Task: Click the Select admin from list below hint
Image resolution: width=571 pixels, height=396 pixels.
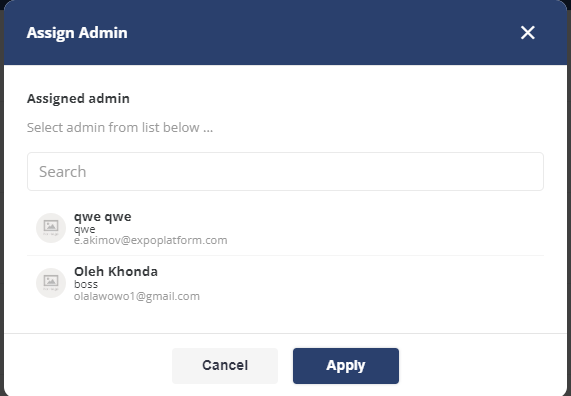Action: [120, 128]
